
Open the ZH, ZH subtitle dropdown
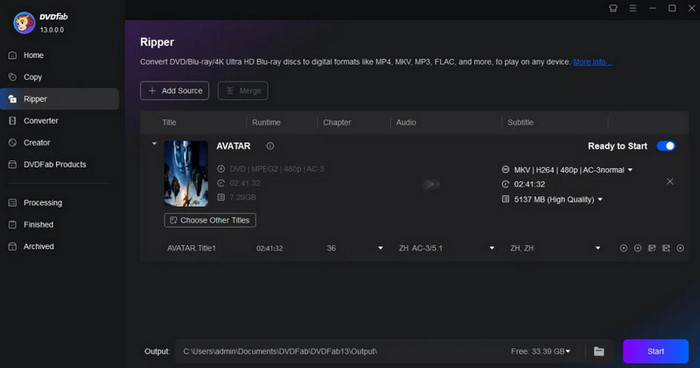pyautogui.click(x=598, y=248)
